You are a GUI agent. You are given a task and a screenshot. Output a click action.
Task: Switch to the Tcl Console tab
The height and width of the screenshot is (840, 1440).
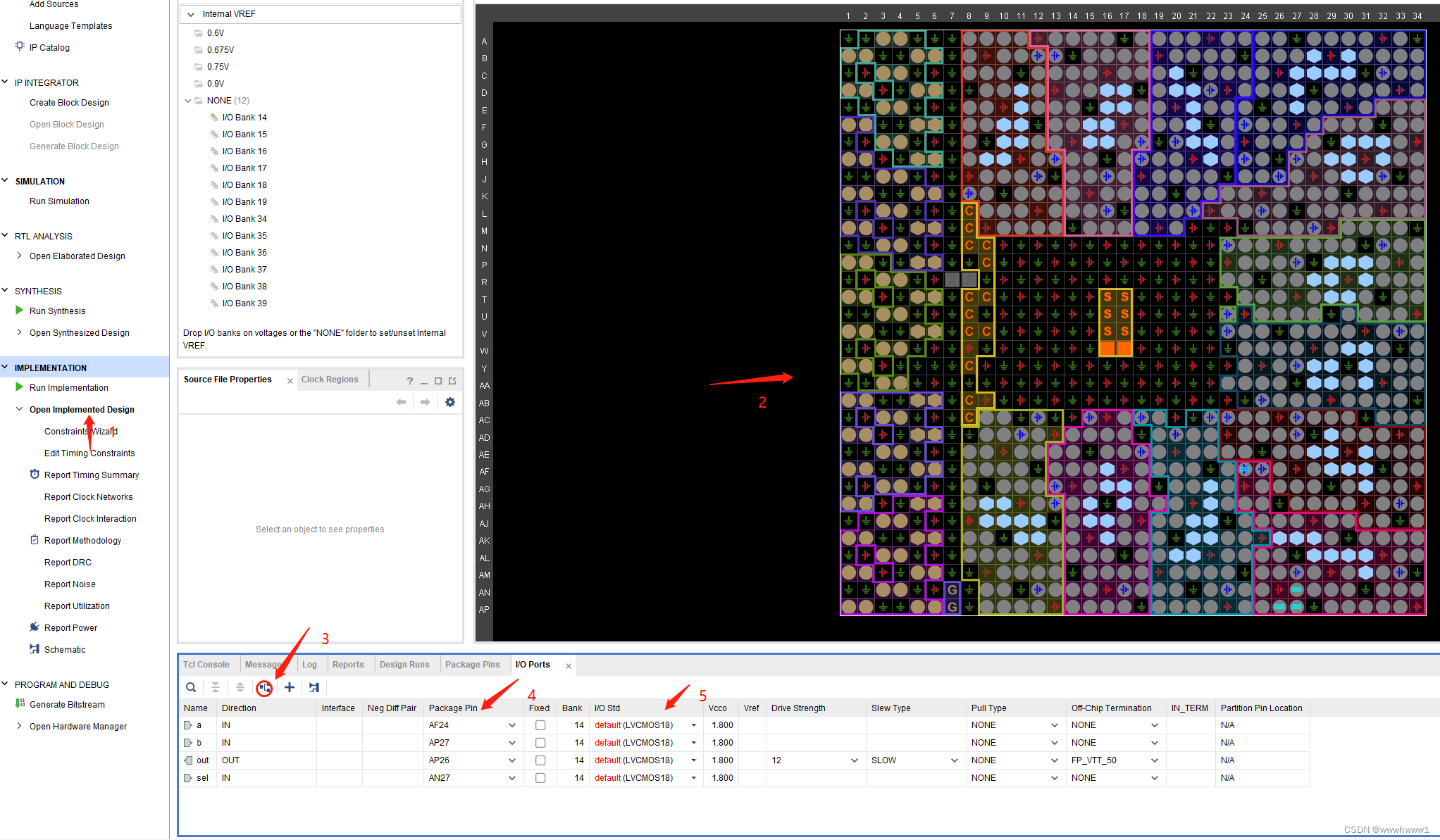(206, 665)
